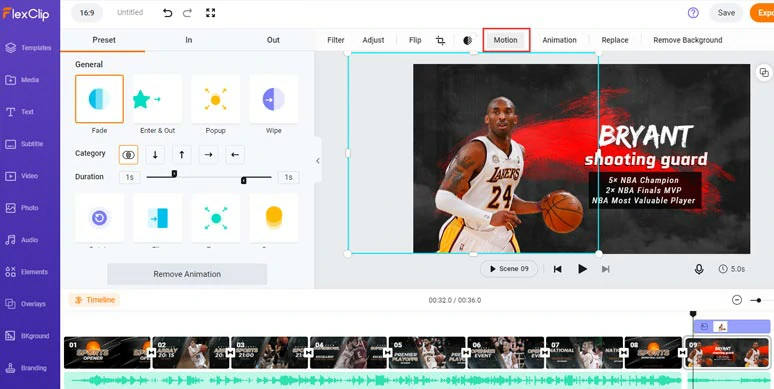The height and width of the screenshot is (389, 774).
Task: Click the redo arrow icon
Action: coord(187,13)
